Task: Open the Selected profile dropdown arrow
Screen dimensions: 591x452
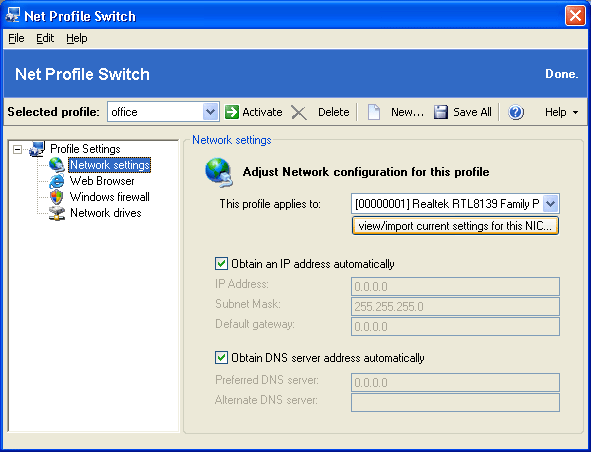Action: coord(210,112)
